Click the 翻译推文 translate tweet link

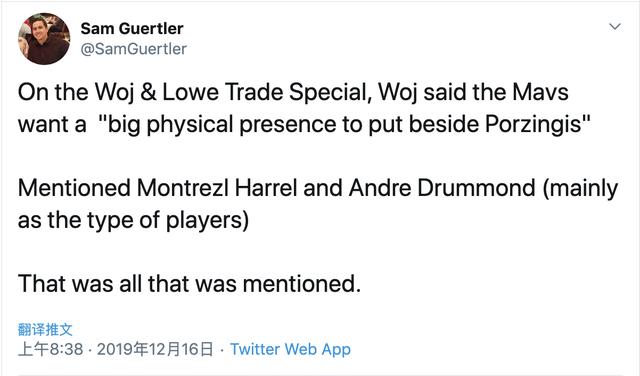45,329
